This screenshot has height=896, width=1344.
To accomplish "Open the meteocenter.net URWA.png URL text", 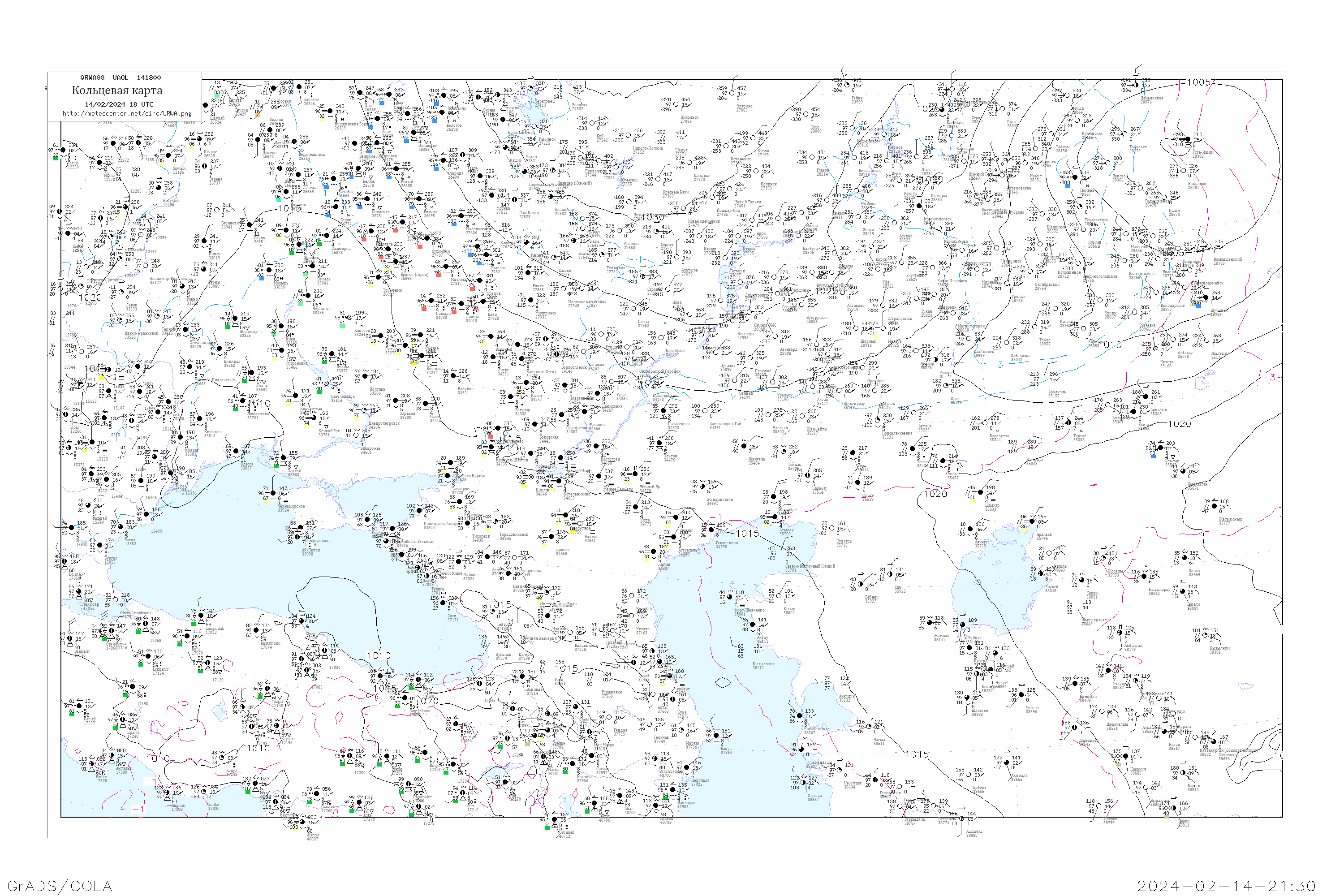I will (127, 114).
